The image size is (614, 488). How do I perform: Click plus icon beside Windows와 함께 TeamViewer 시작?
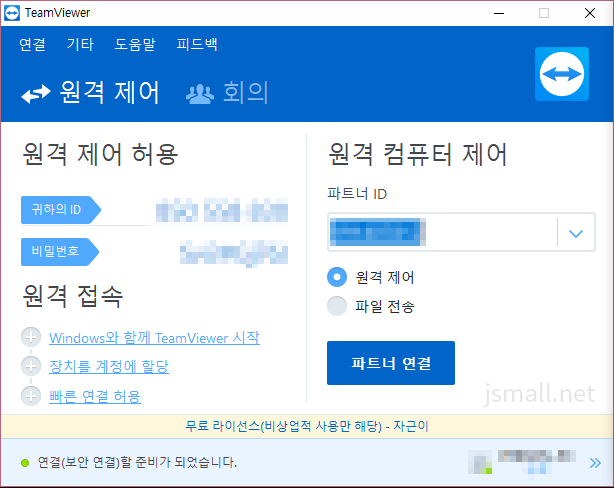click(x=31, y=337)
